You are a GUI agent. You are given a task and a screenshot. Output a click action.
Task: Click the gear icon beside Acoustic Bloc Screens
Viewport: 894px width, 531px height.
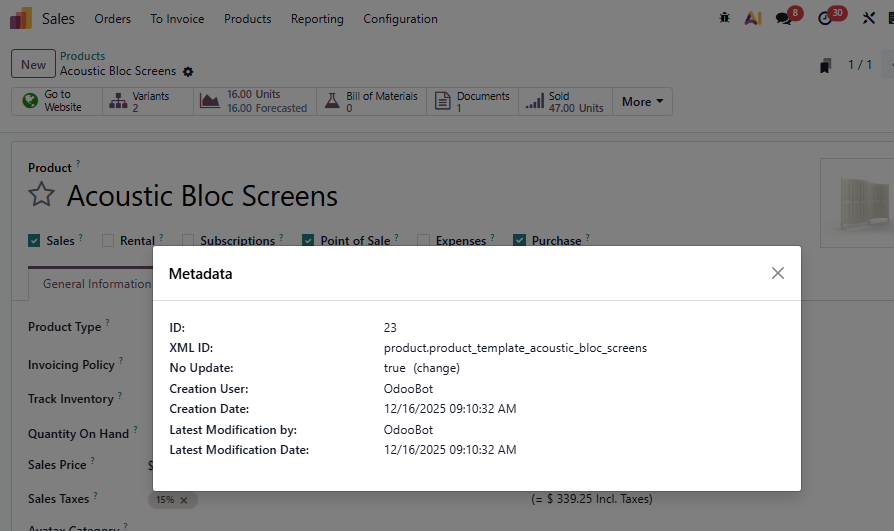click(188, 72)
